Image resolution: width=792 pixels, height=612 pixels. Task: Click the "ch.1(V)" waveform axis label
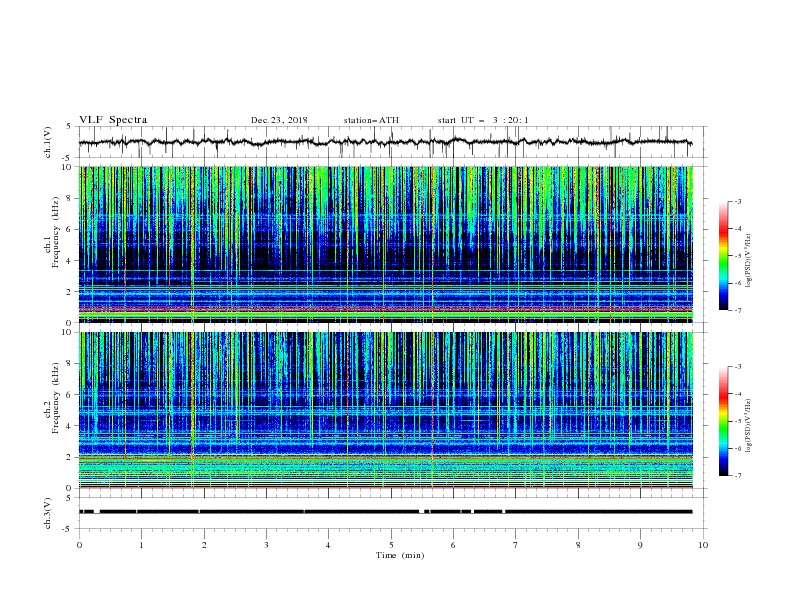[48, 142]
